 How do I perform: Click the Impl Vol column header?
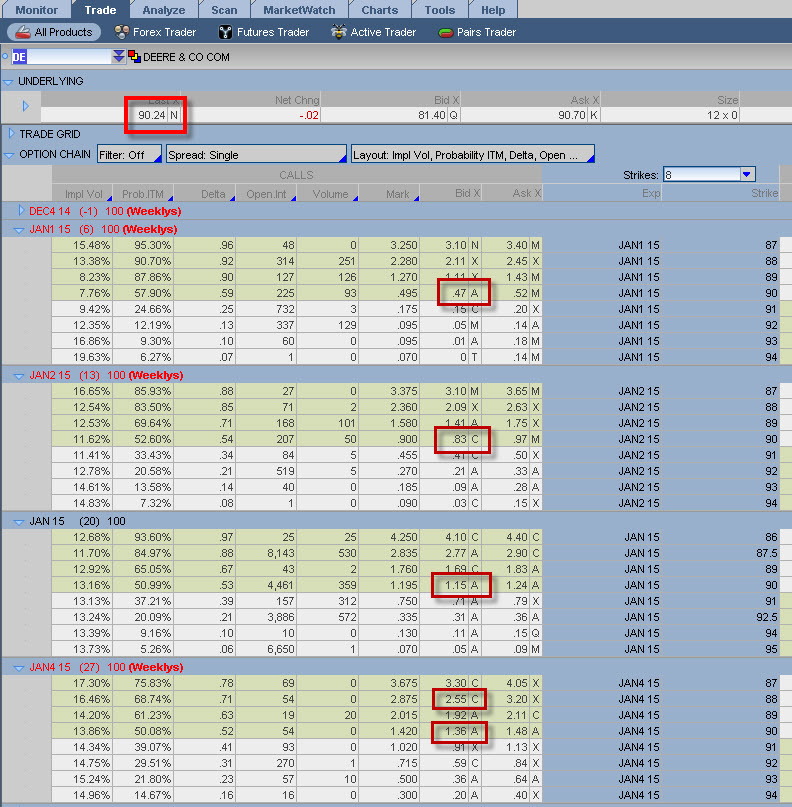coord(82,193)
